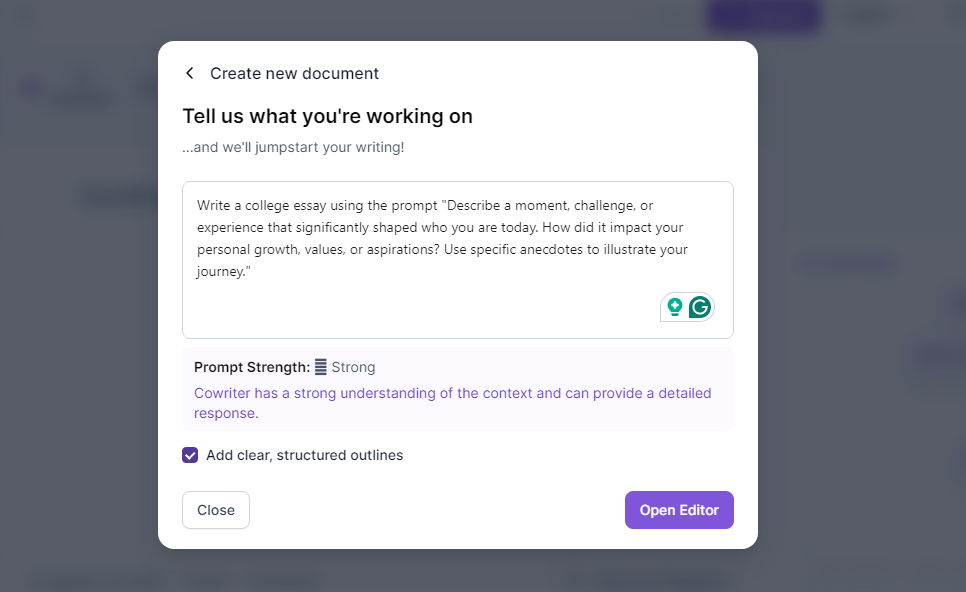
Task: Click the blurred purple button behind the dialog
Action: point(763,15)
